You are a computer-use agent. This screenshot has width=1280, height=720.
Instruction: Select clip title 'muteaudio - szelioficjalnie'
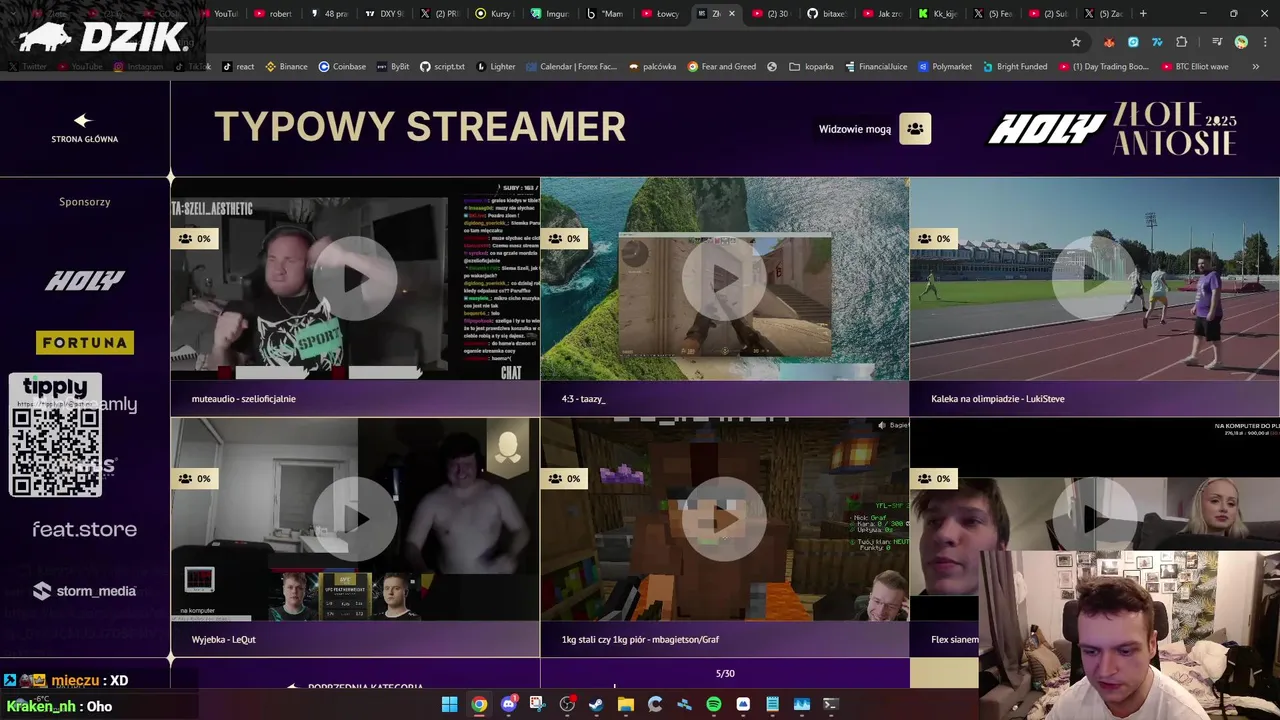tap(243, 399)
